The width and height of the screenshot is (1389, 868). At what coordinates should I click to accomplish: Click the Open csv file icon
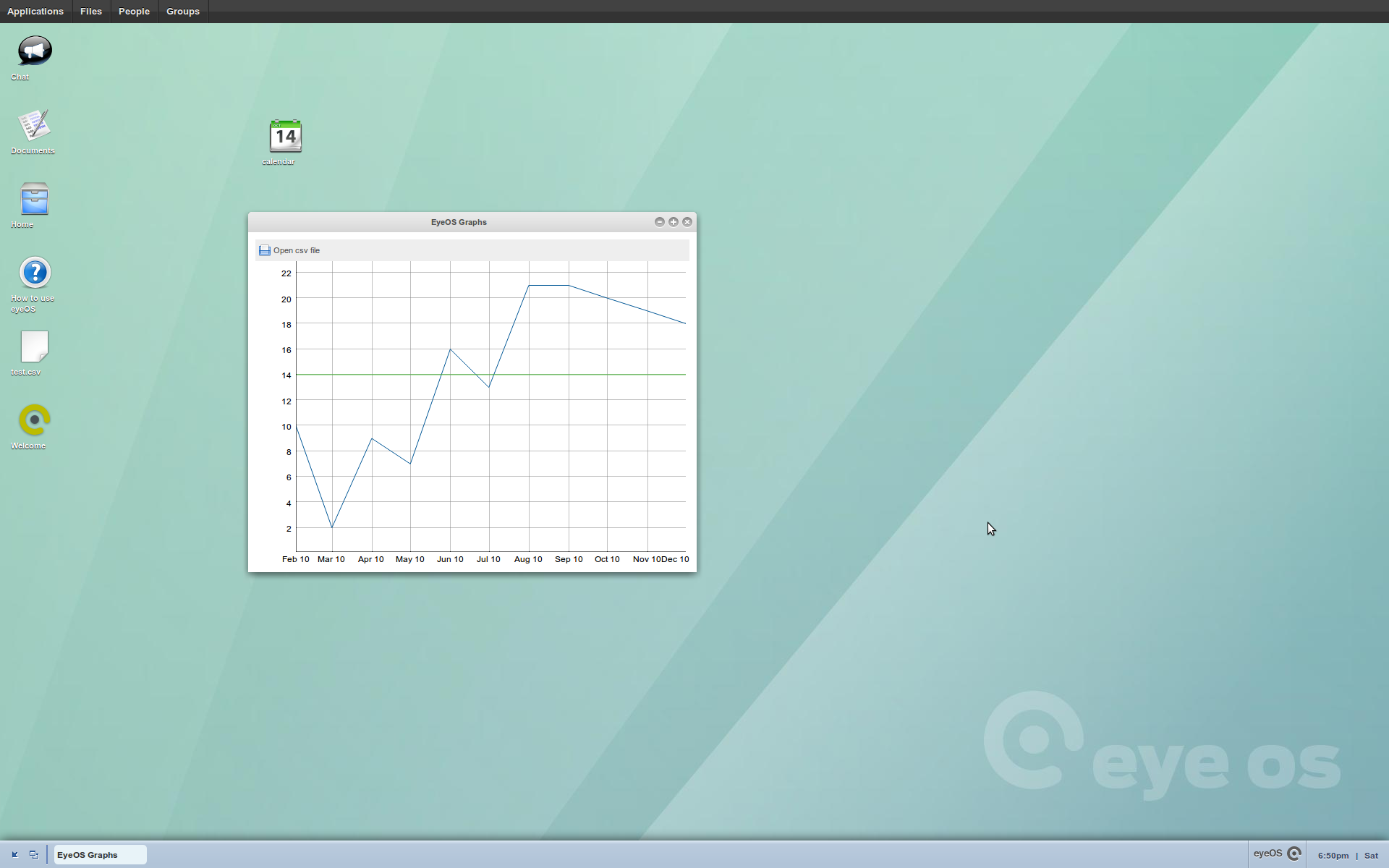(264, 250)
